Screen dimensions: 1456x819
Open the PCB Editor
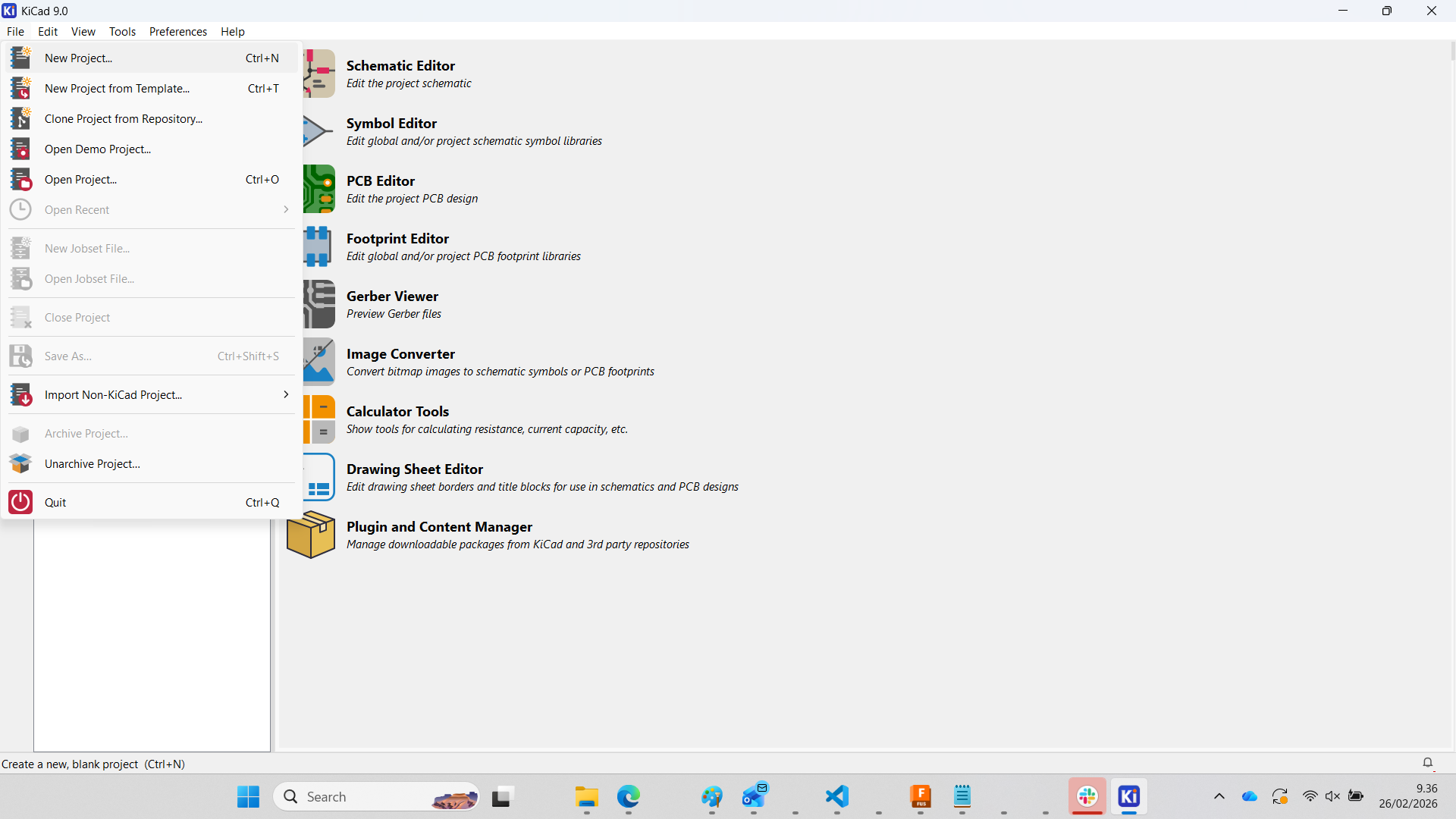[380, 188]
